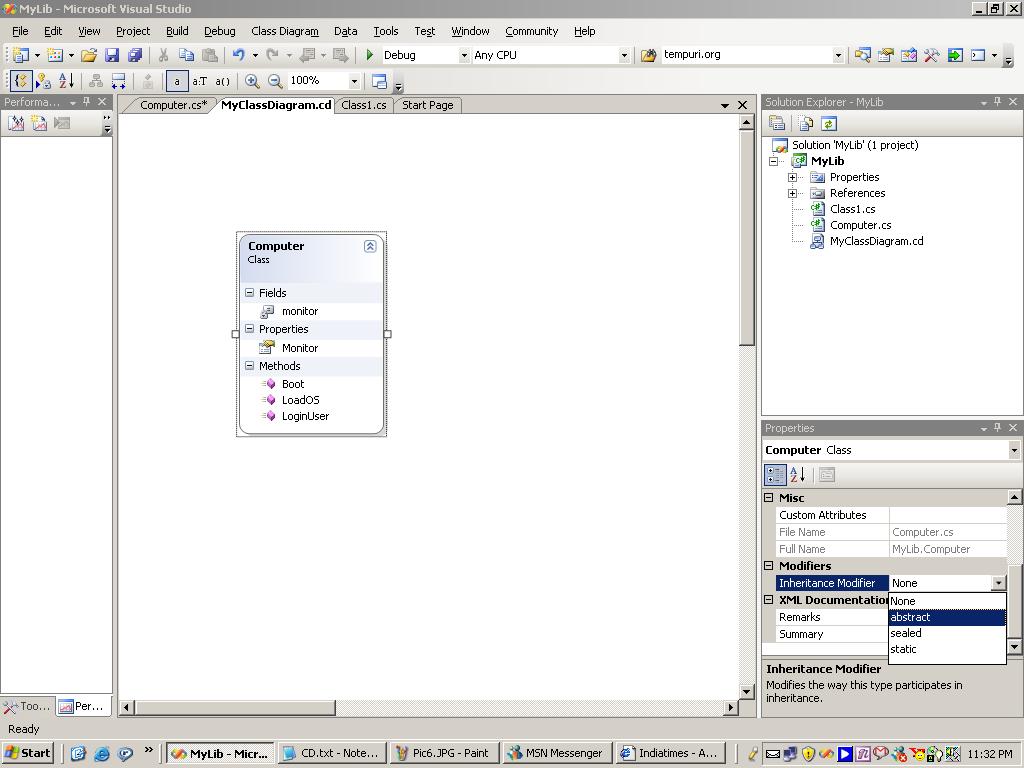Screen dimensions: 1024x768
Task: Zoom out on the class diagram
Action: tap(276, 81)
